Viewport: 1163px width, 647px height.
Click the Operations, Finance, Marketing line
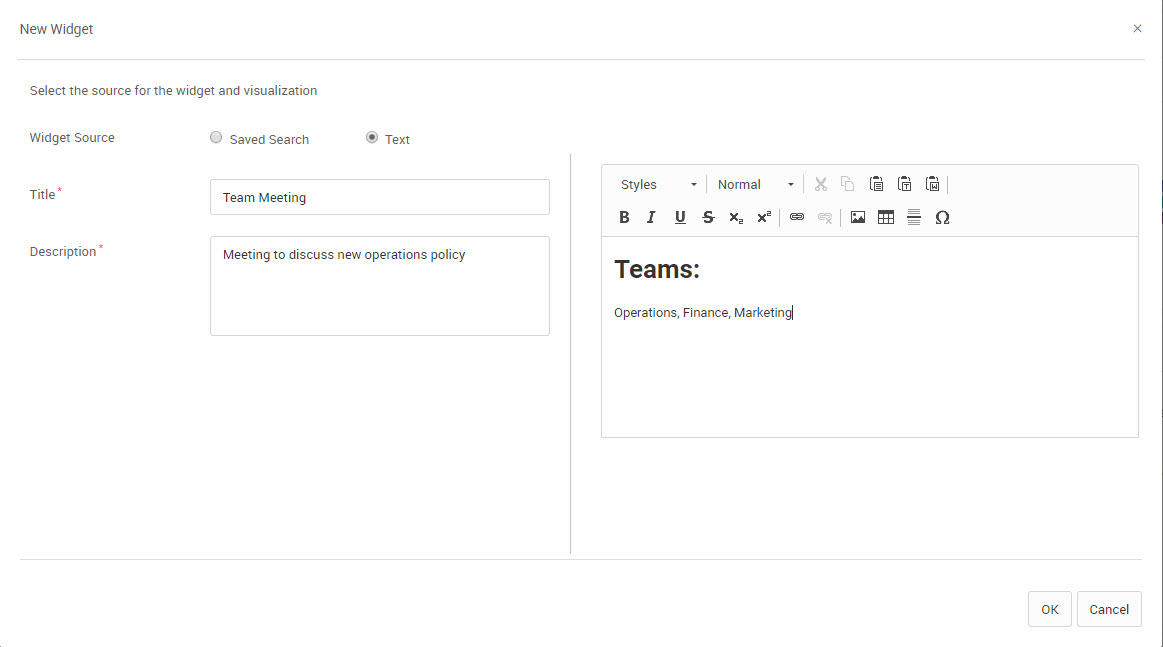tap(703, 312)
